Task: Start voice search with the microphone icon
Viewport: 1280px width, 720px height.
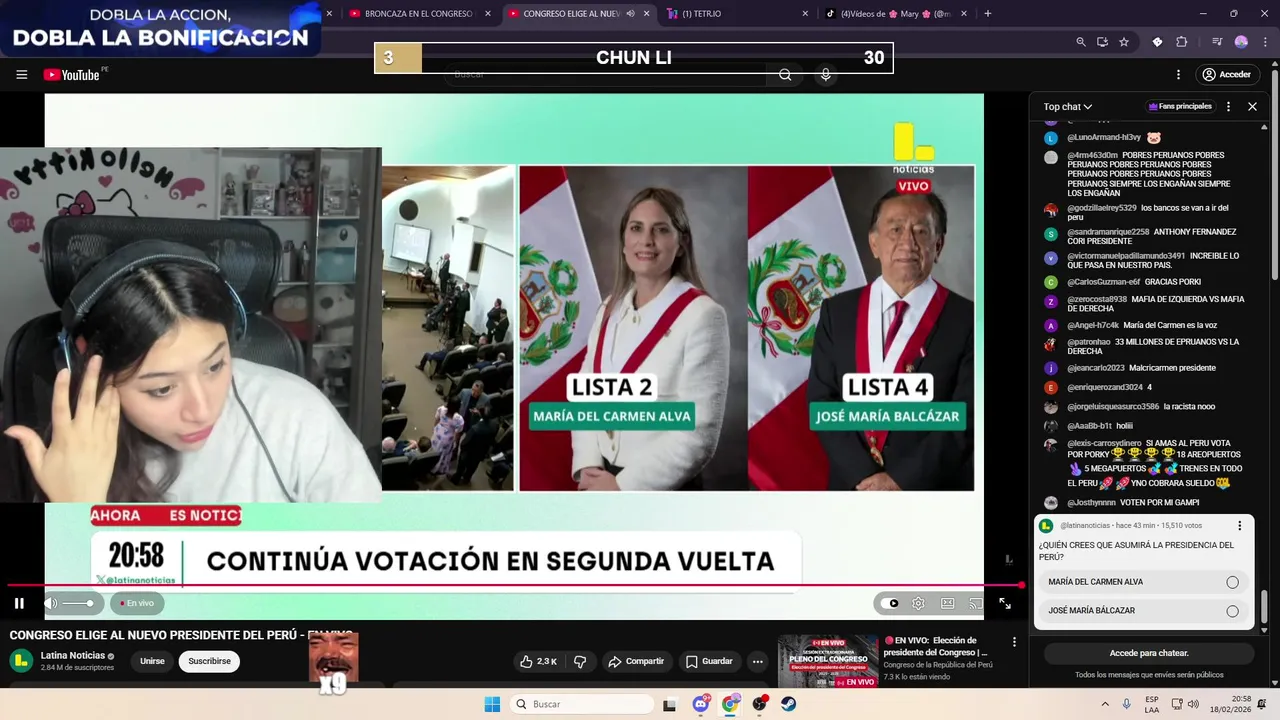Action: pos(825,75)
